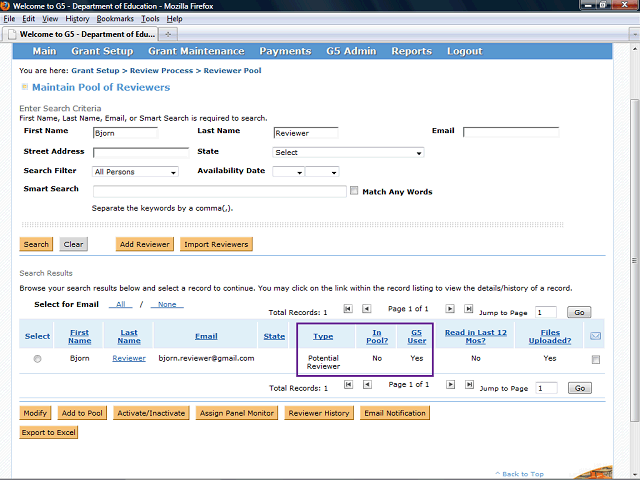Viewport: 640px width, 480px height.
Task: Open the first Availability Date dropdown
Action: click(x=286, y=172)
